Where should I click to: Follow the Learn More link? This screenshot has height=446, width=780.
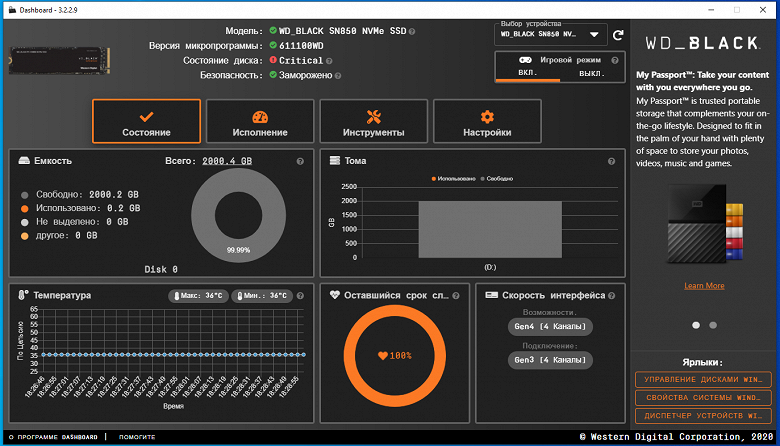(x=704, y=285)
